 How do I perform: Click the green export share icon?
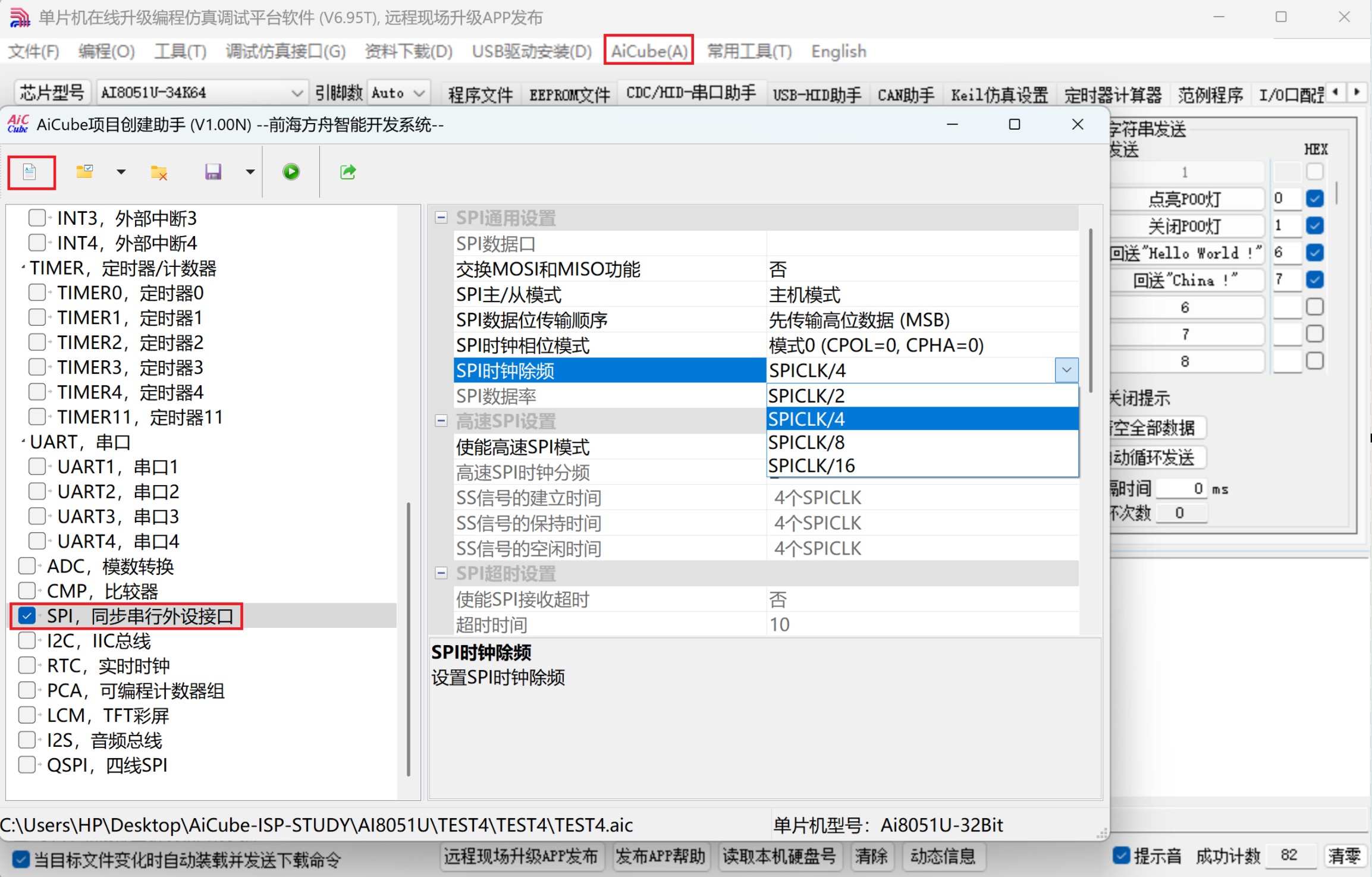[x=348, y=172]
